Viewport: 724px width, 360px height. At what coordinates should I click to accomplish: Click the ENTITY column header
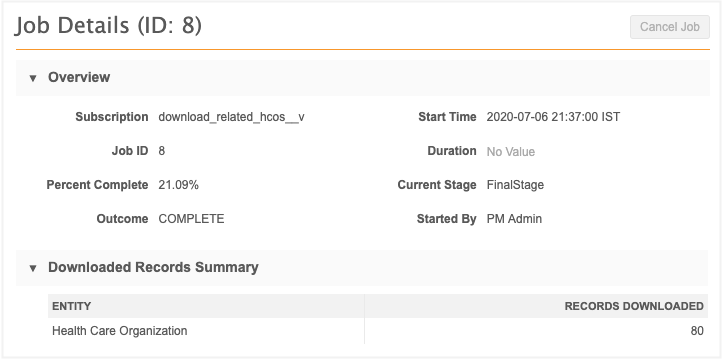tap(71, 306)
